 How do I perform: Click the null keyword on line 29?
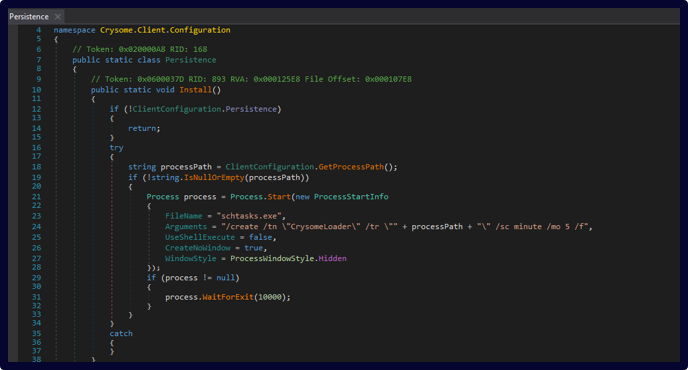pyautogui.click(x=225, y=278)
